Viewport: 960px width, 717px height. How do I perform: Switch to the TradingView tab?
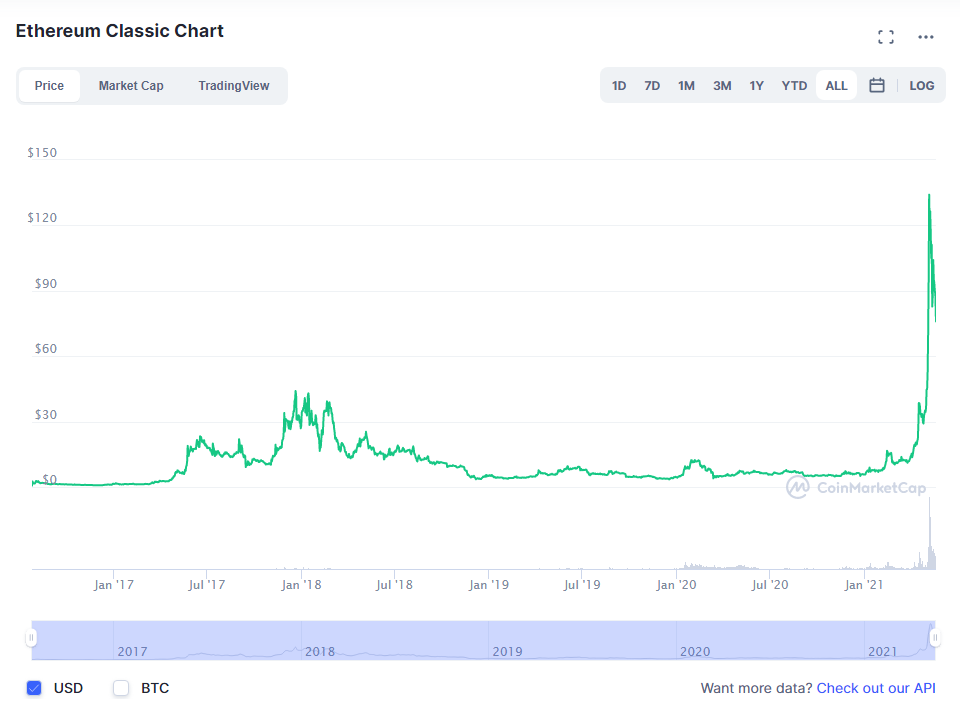pyautogui.click(x=234, y=86)
